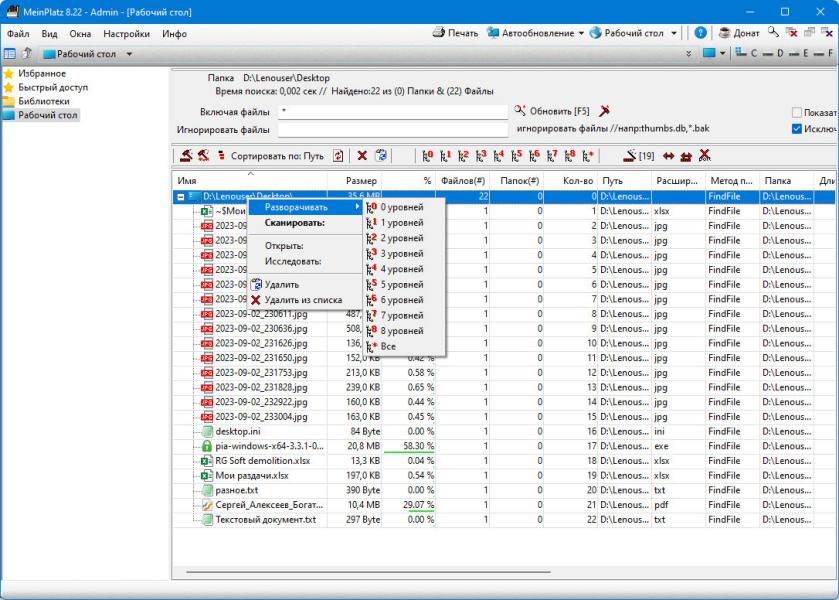
Task: Click the rightmost red X icon in list toolbar
Action: coord(705,156)
